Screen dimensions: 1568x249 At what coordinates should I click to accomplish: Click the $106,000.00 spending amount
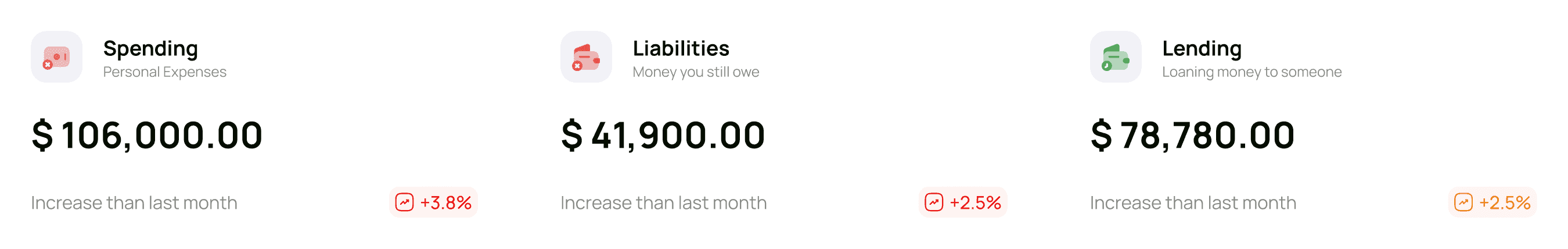(147, 135)
